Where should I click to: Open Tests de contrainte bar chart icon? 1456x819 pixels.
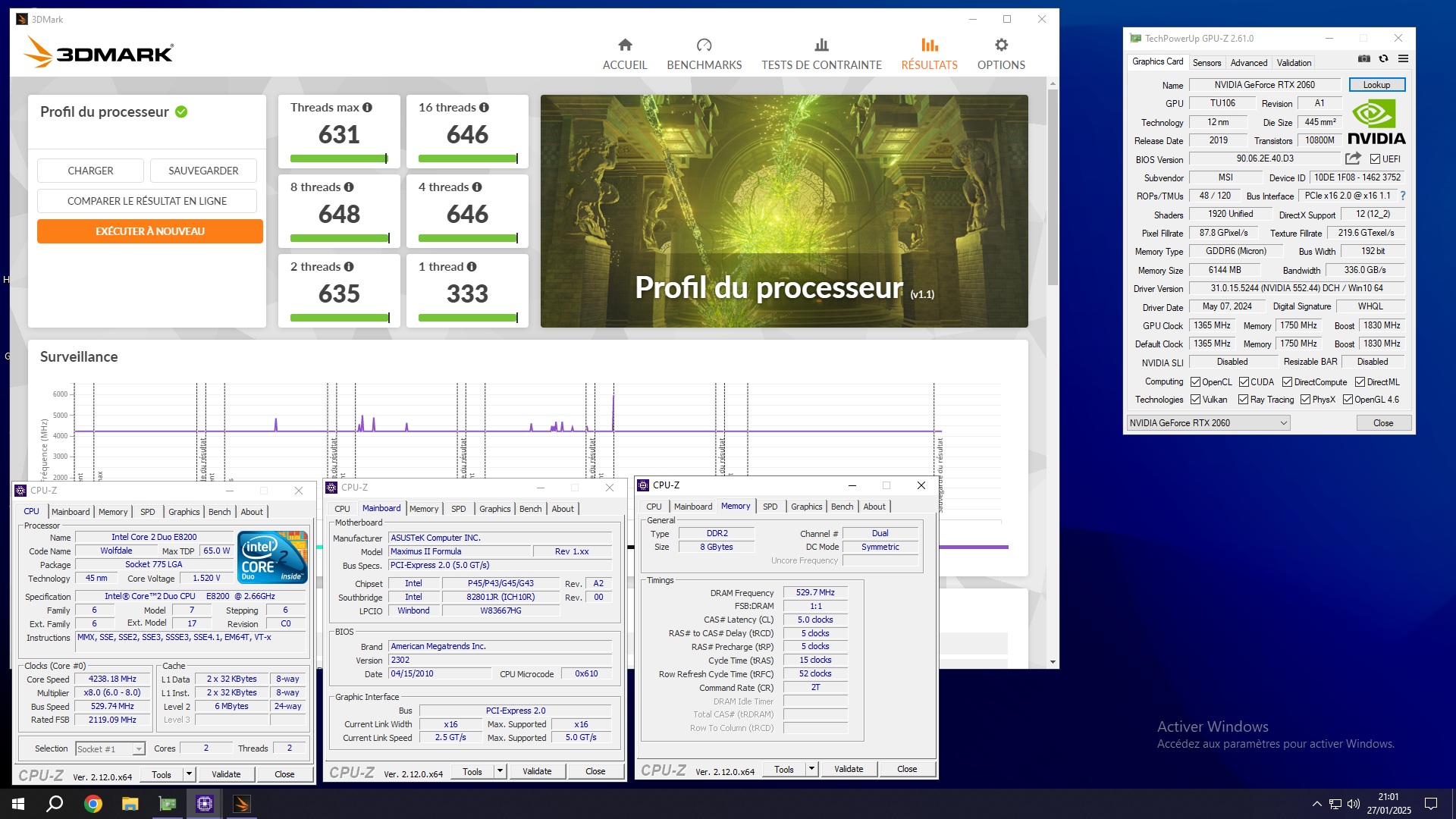click(821, 45)
